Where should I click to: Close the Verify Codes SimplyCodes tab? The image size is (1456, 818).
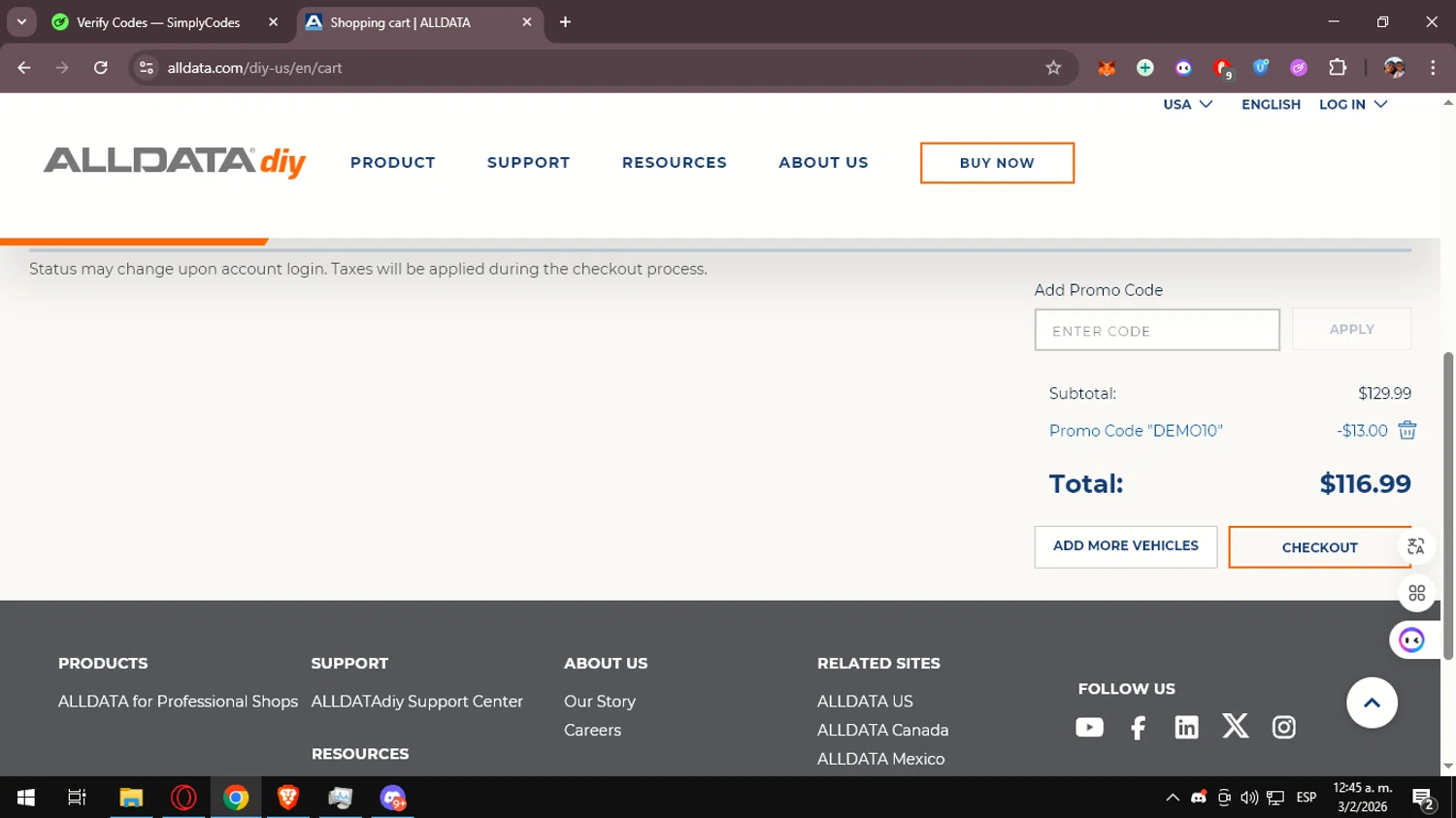[x=273, y=22]
